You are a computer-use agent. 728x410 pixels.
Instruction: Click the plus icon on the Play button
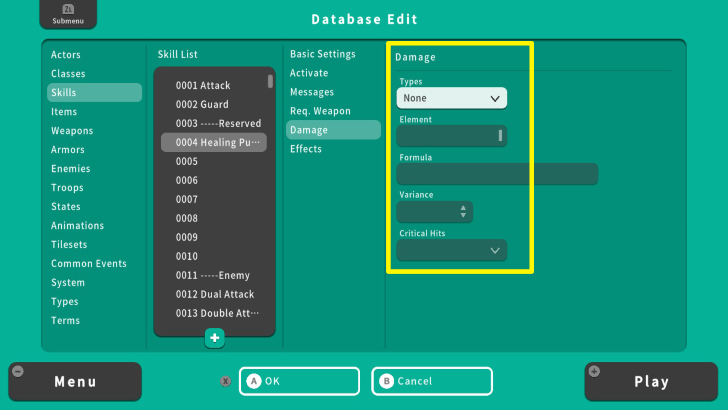(594, 371)
